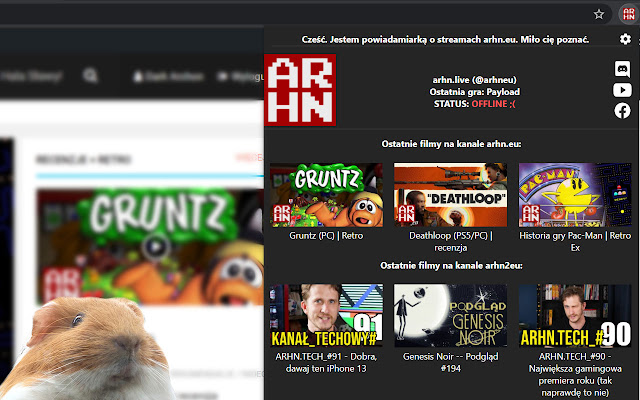Click 'Historia gry Pac-Man | Retro Ex' title
640x400 pixels.
(575, 242)
